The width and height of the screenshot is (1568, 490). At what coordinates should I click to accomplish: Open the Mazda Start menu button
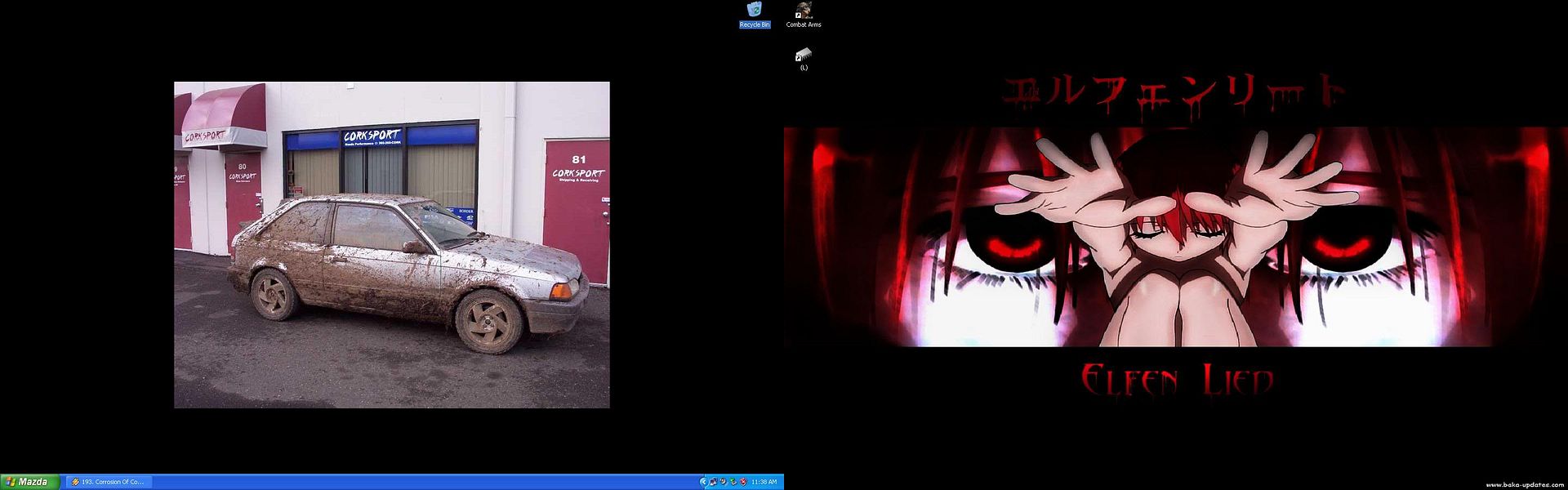29,482
